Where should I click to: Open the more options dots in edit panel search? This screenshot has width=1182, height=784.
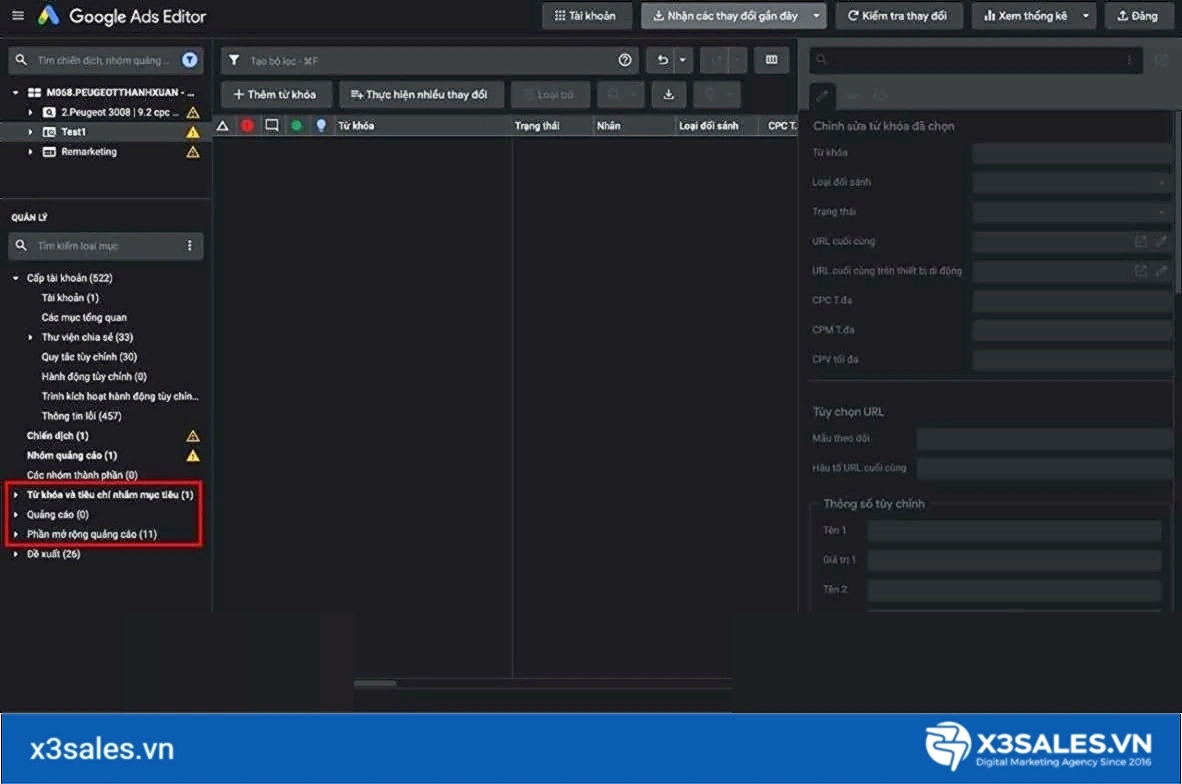click(x=1129, y=60)
